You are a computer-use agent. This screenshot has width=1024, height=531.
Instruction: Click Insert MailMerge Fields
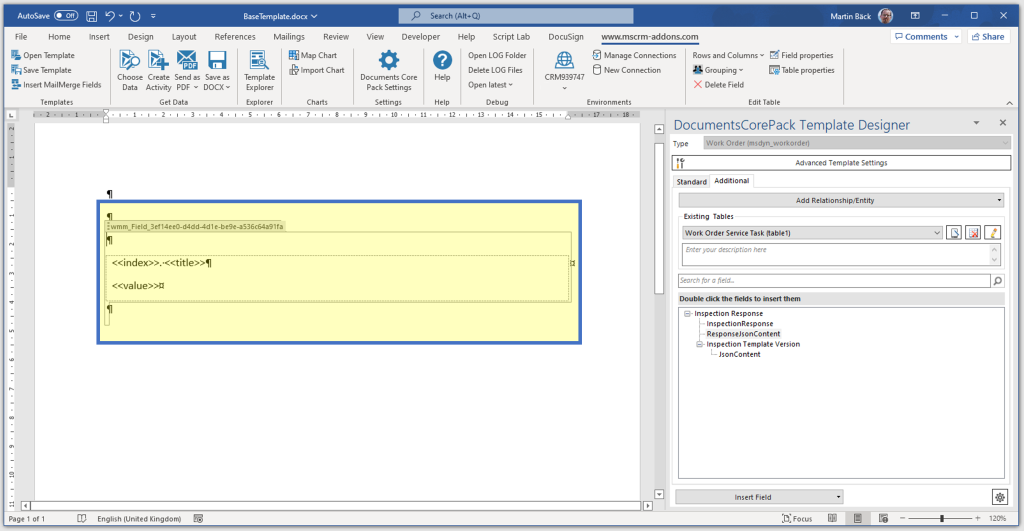56,85
